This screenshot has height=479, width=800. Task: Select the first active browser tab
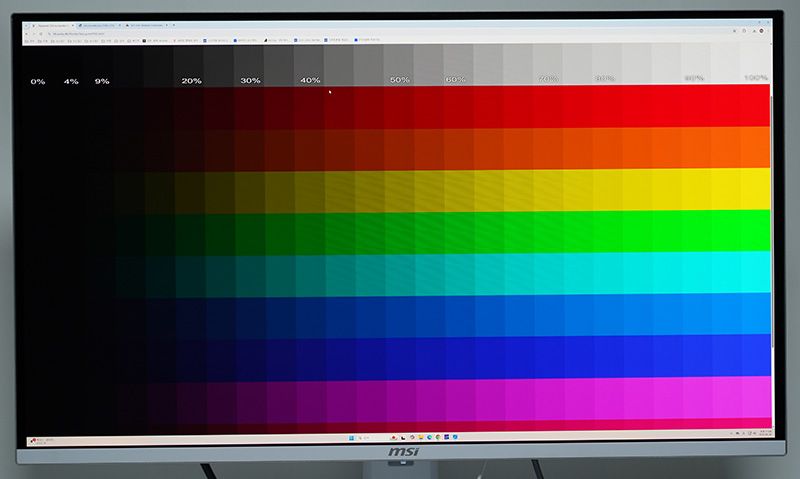point(45,24)
